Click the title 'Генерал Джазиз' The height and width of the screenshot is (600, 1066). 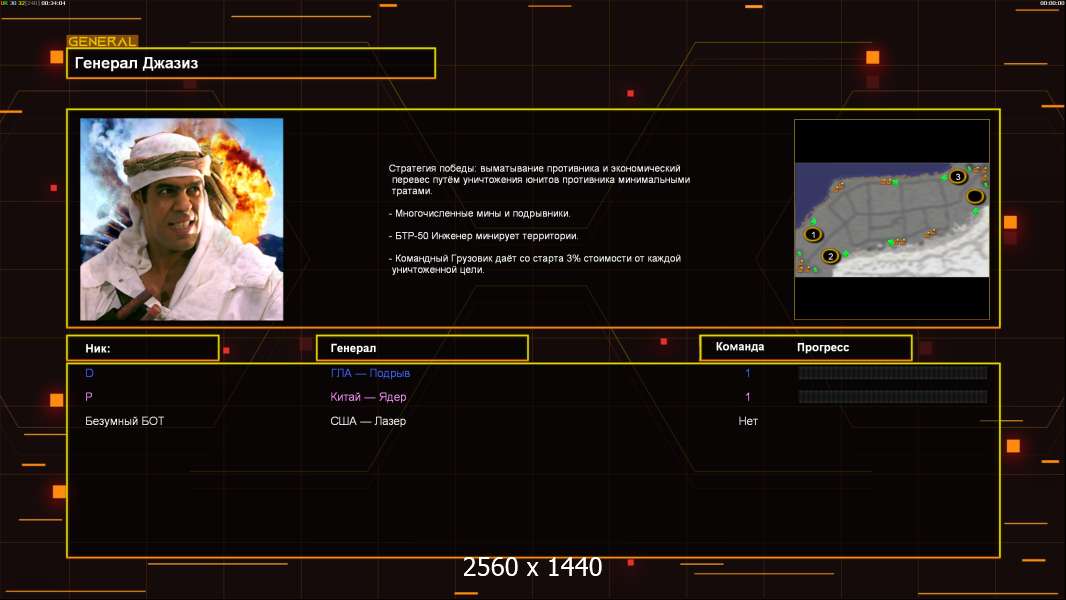[x=136, y=63]
